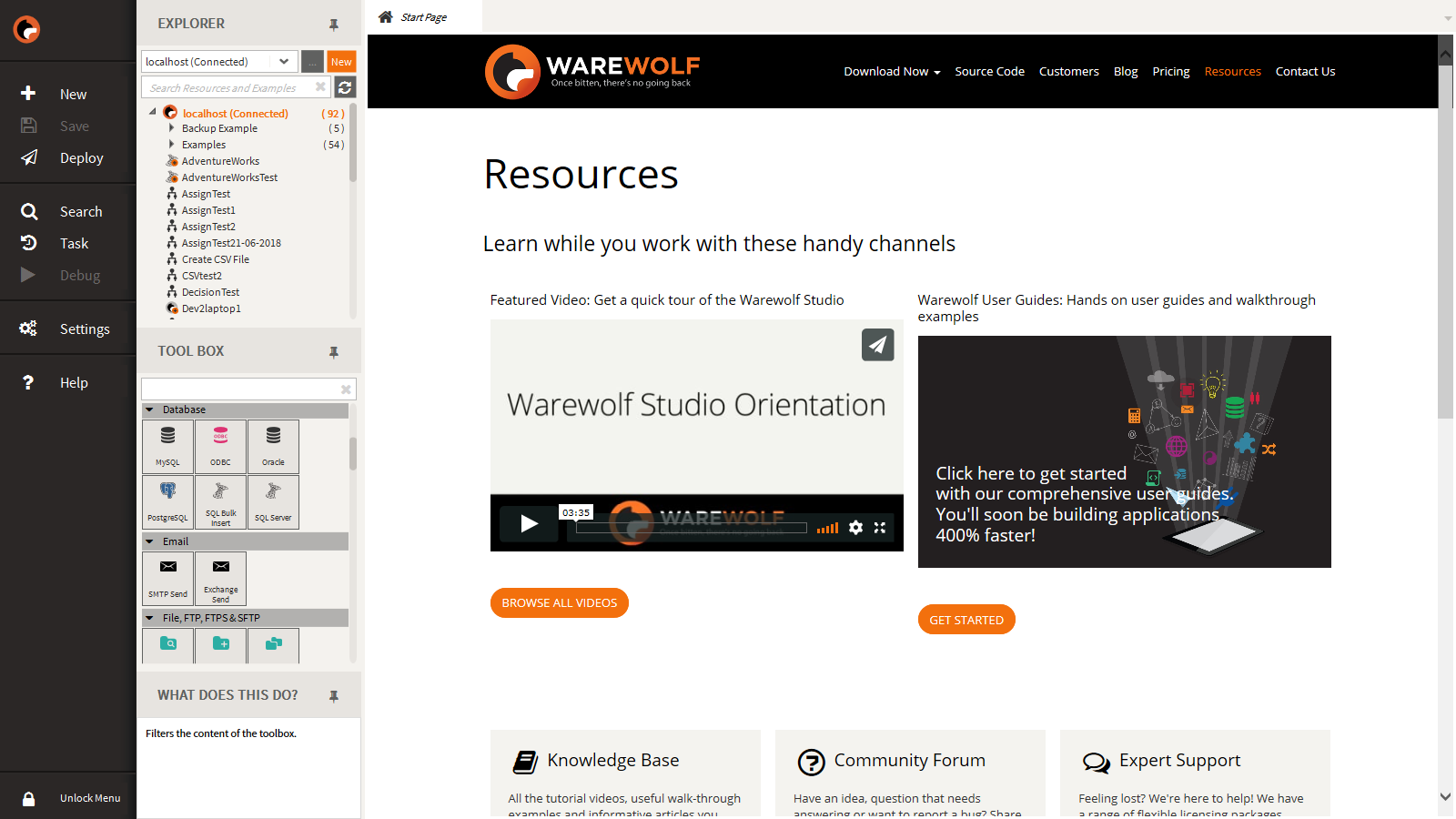Select the SMTP Send email tool
Viewport: 1456px width, 819px height.
point(168,577)
